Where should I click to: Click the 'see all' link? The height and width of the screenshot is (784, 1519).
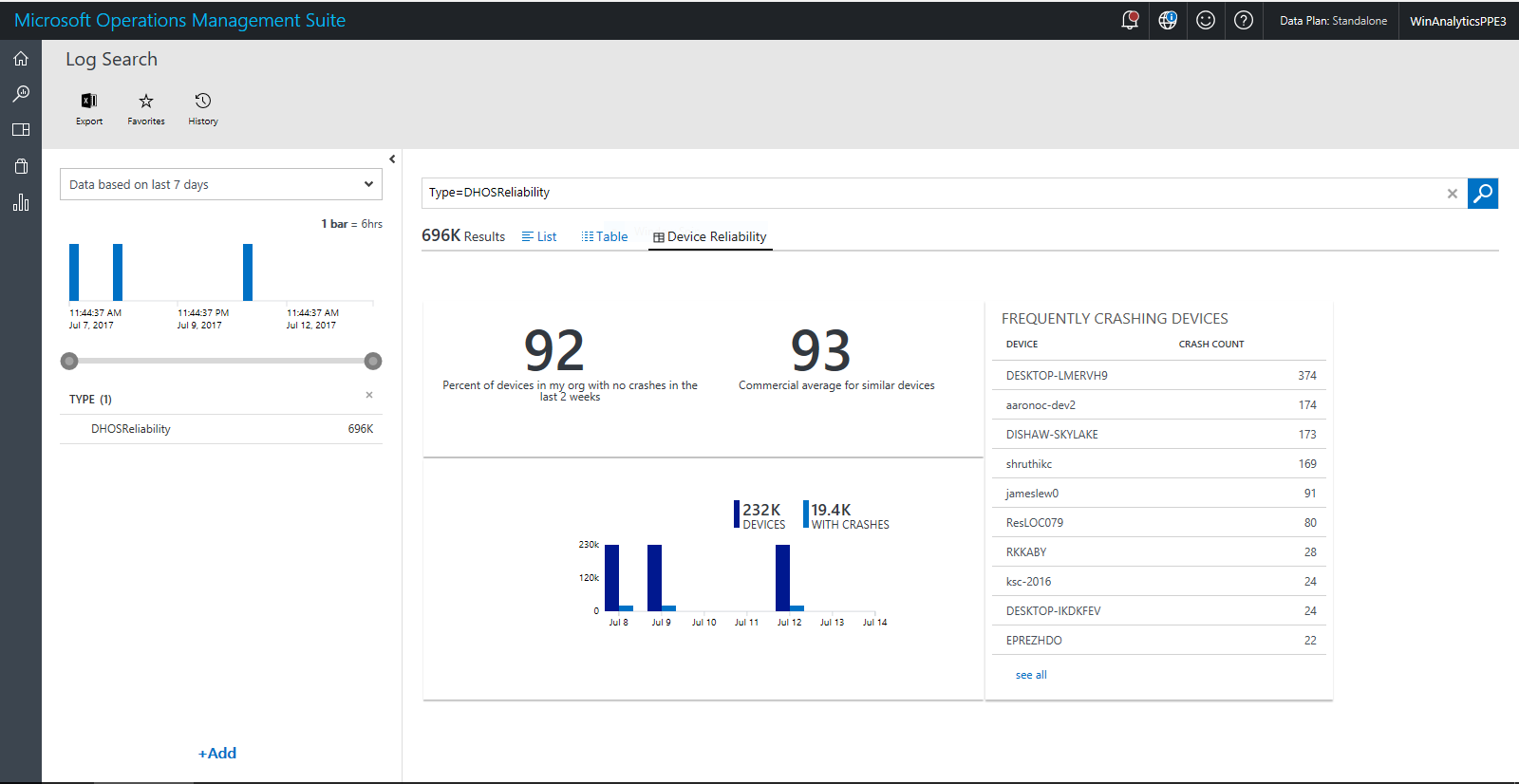tap(1031, 675)
